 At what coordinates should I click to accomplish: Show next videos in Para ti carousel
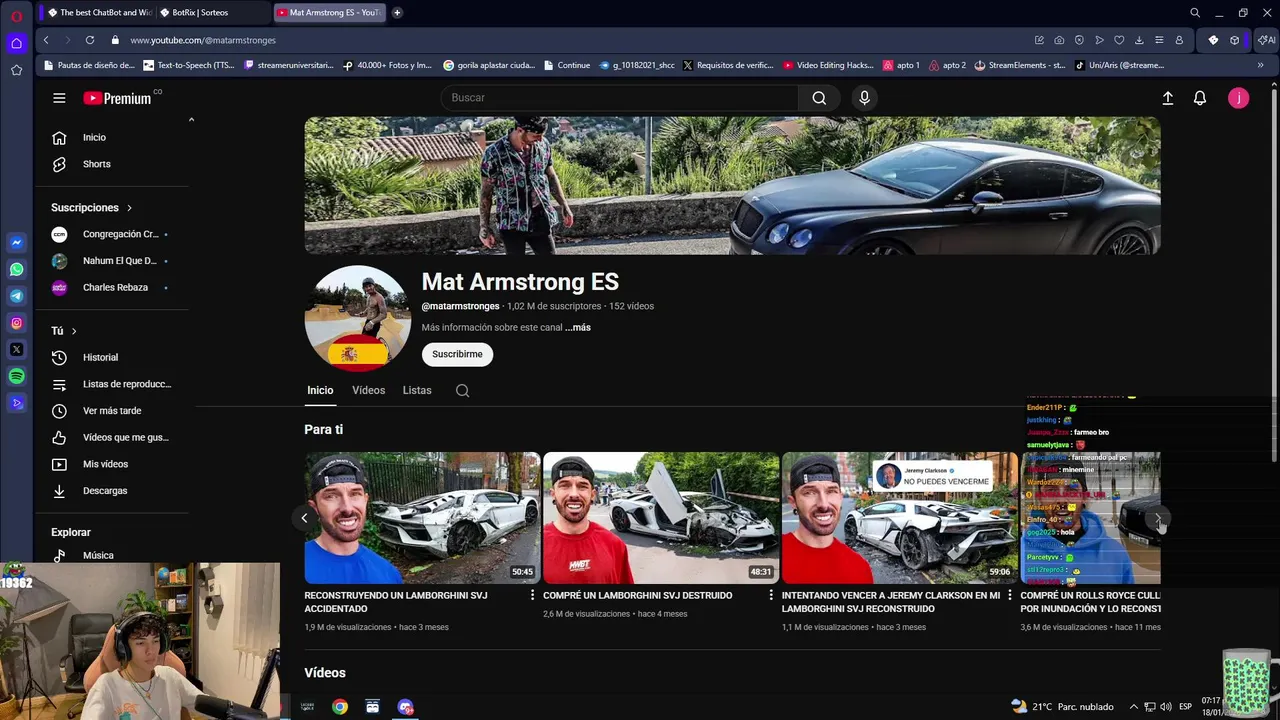pos(1158,518)
